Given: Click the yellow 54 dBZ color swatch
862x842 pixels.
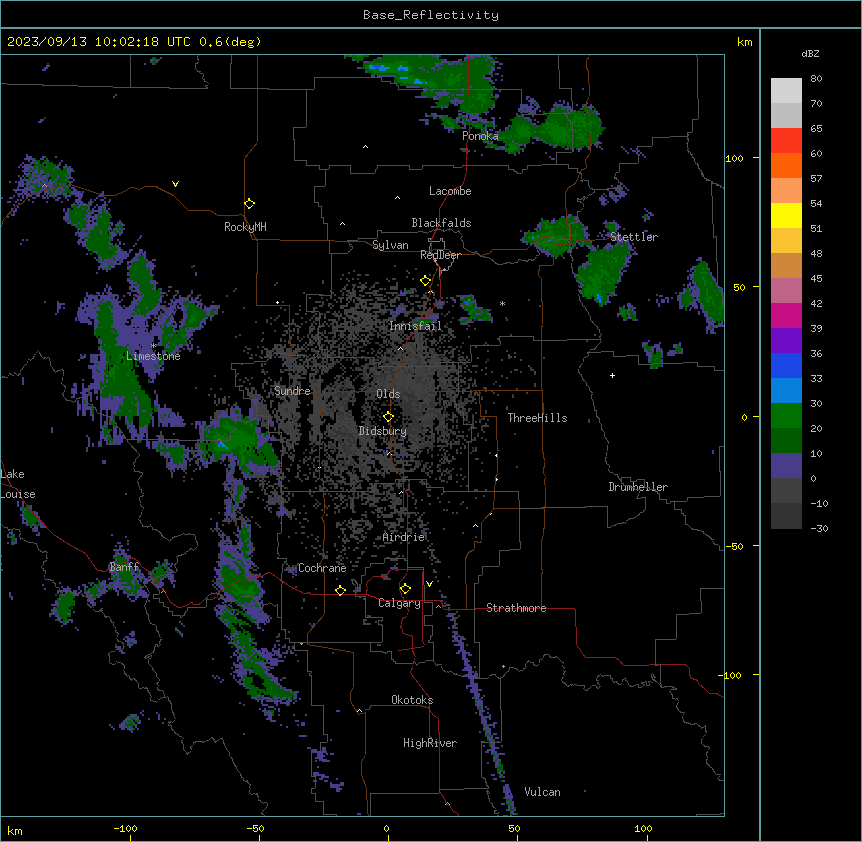Looking at the screenshot, I should (786, 215).
